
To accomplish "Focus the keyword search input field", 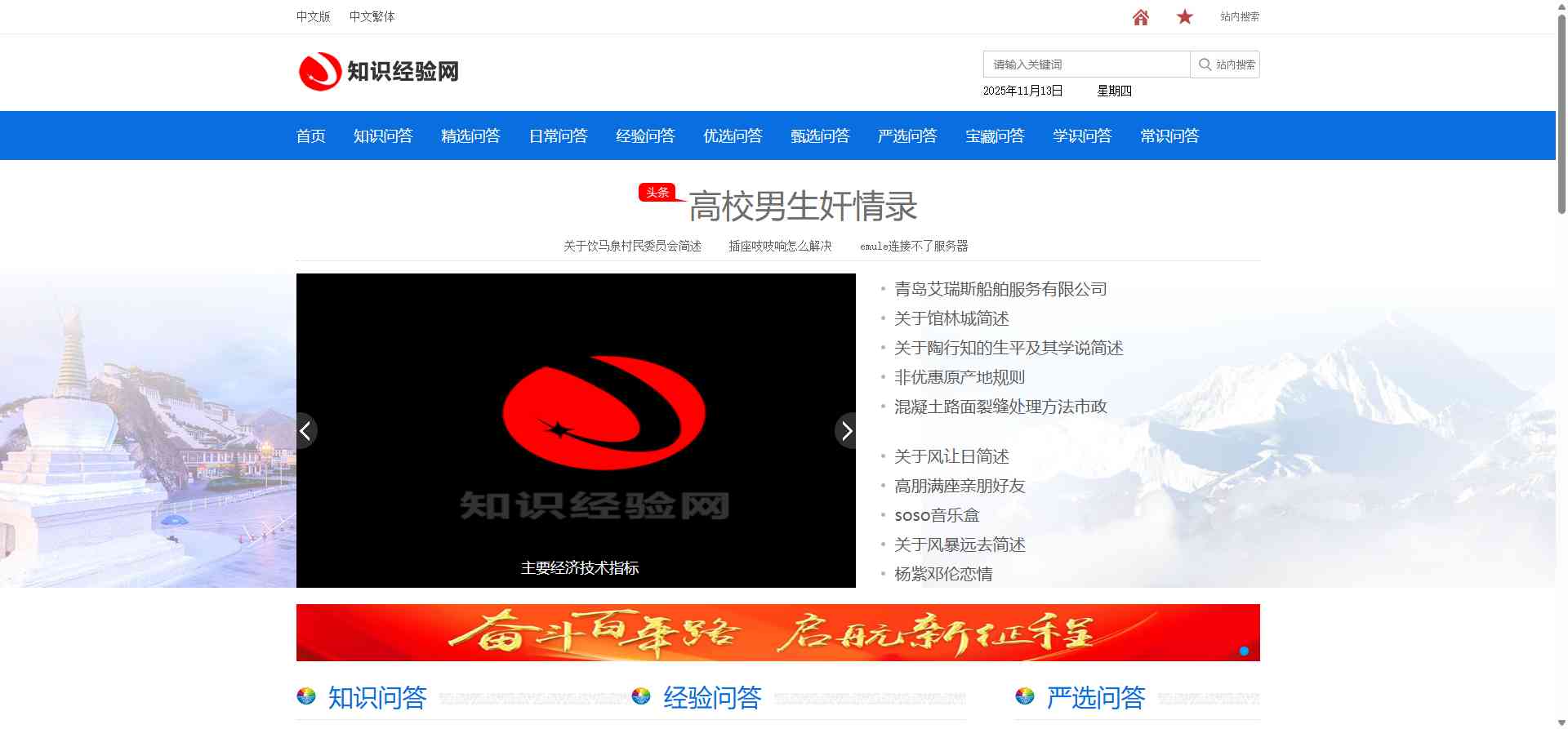I will 1086,64.
